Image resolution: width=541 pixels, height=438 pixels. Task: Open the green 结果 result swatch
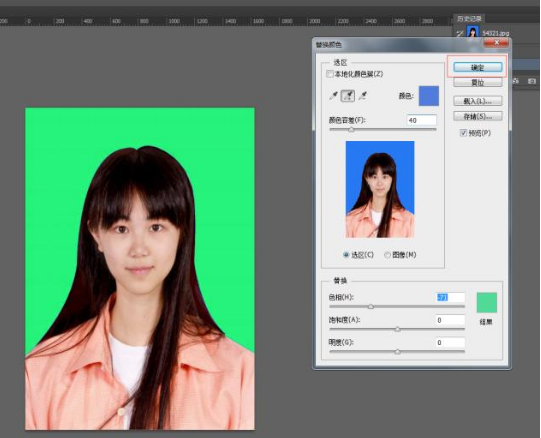tap(487, 302)
